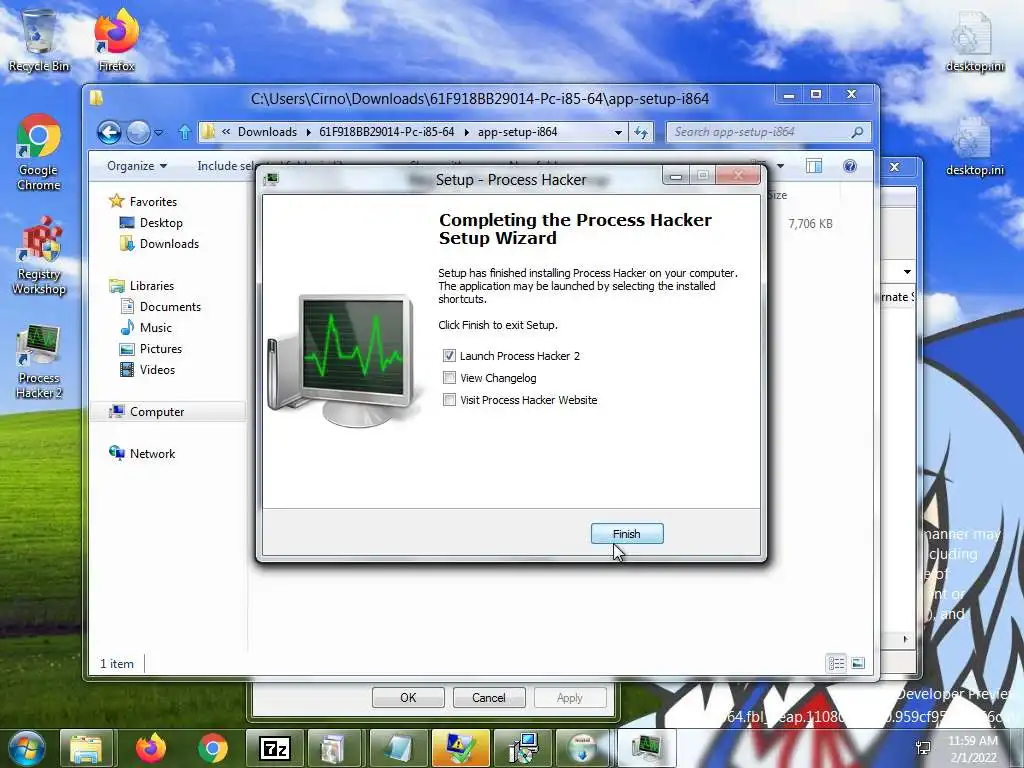The image size is (1024, 768).
Task: Enable the View Changelog checkbox
Action: [x=449, y=377]
